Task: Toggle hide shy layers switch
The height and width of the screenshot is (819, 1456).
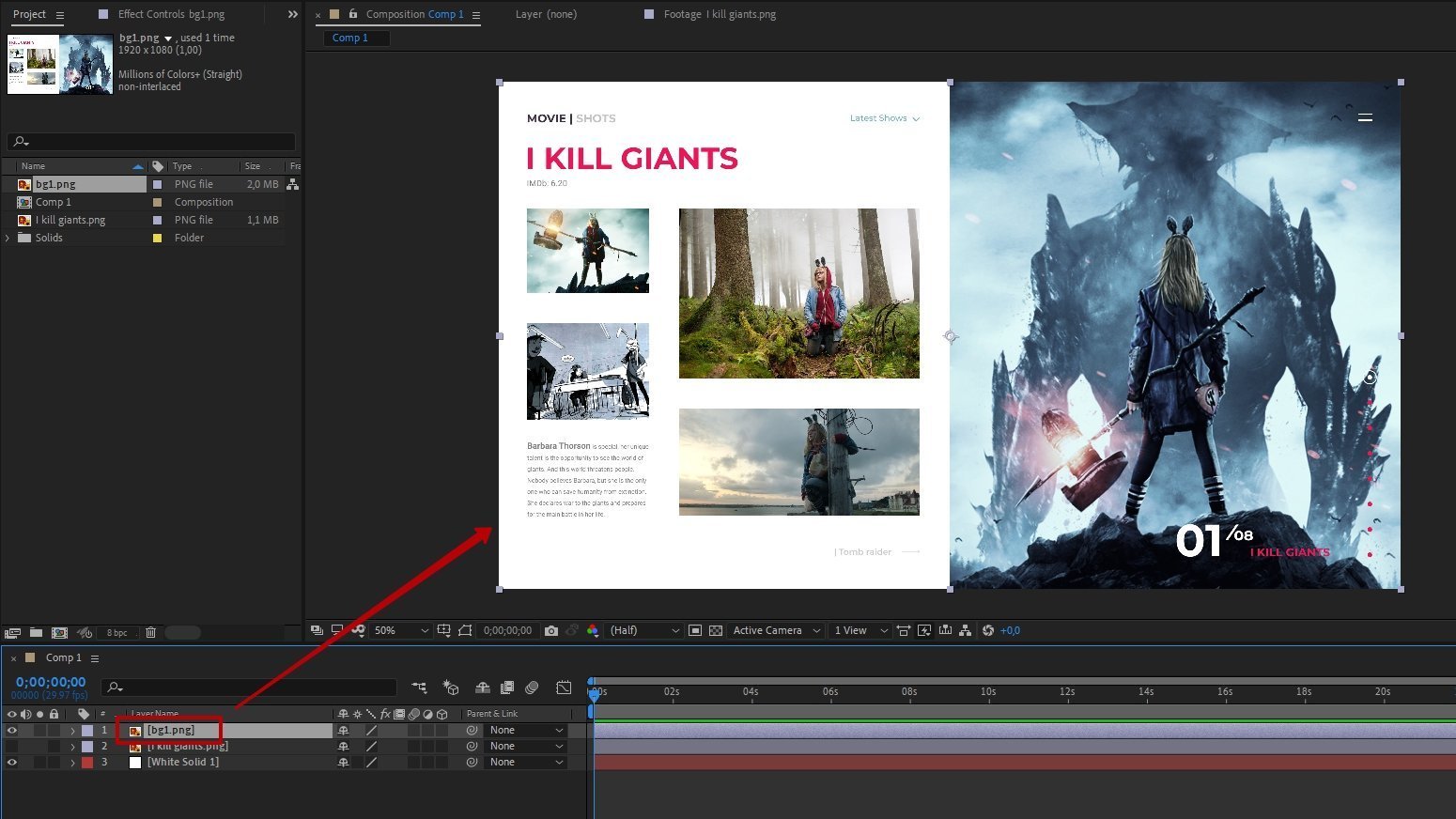Action: click(x=483, y=688)
